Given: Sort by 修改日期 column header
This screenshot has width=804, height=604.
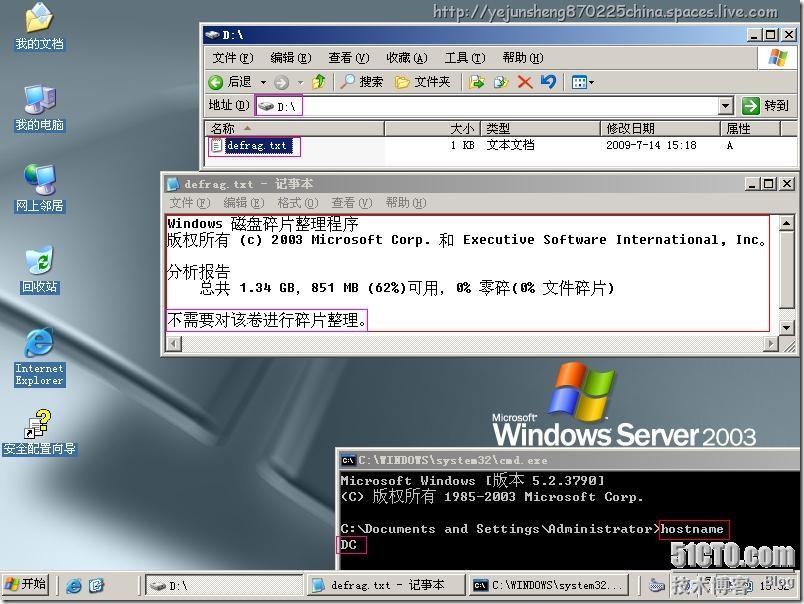Looking at the screenshot, I should (660, 128).
